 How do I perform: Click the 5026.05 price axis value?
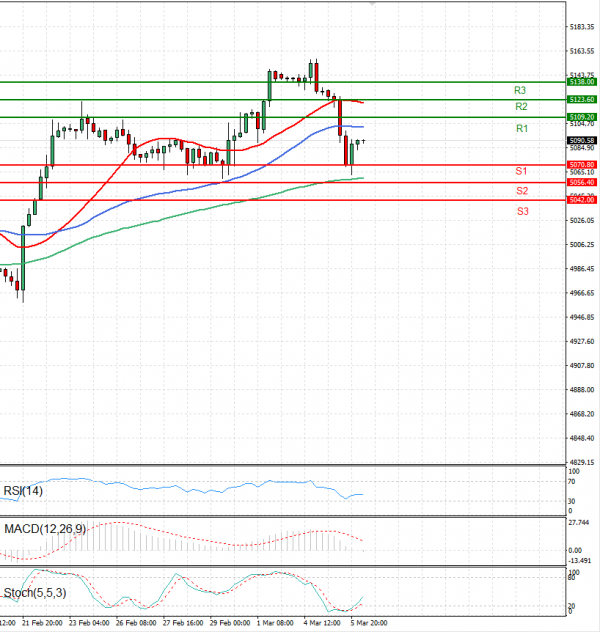click(582, 220)
